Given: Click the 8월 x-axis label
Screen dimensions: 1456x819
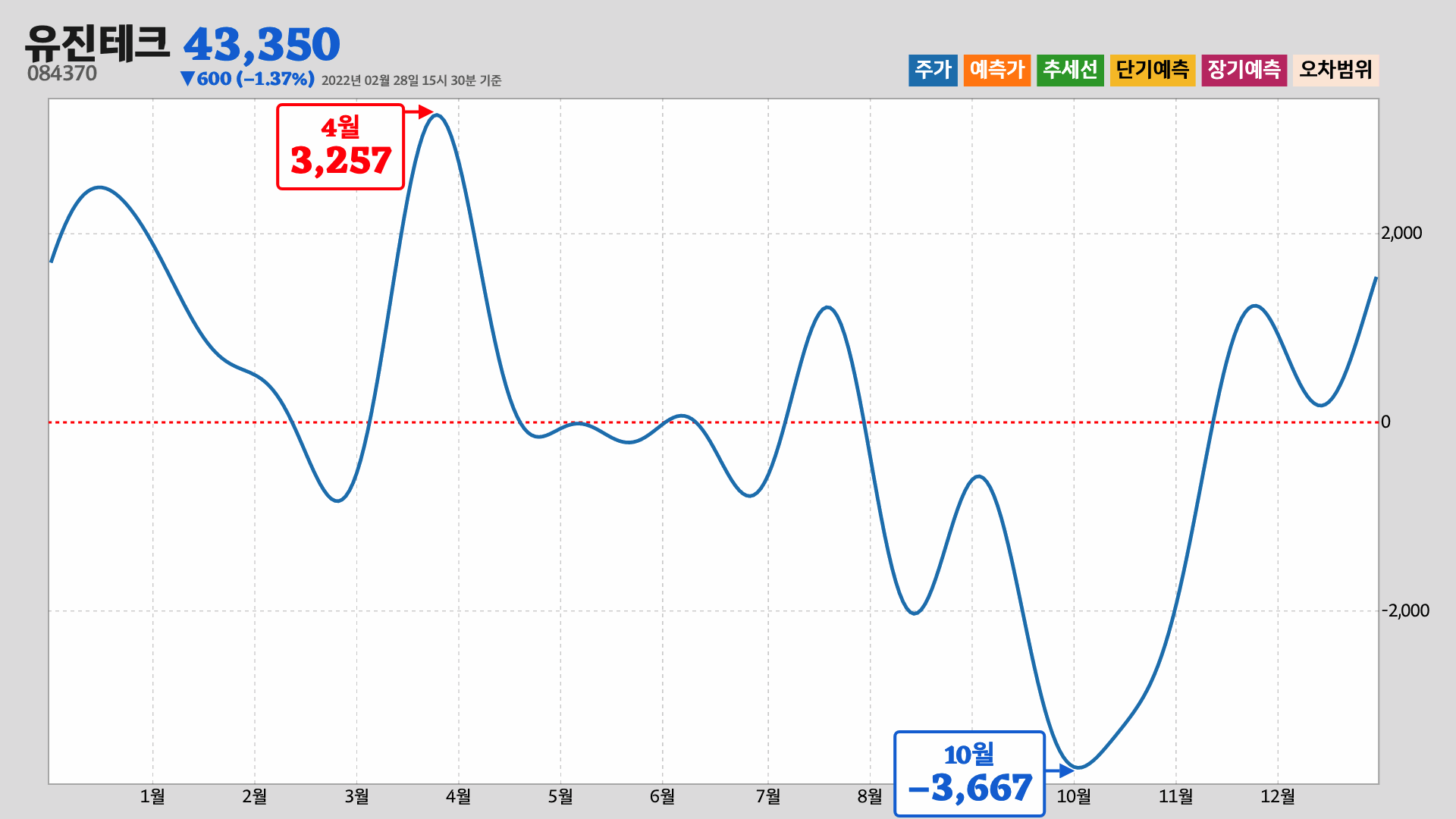Looking at the screenshot, I should [x=870, y=796].
